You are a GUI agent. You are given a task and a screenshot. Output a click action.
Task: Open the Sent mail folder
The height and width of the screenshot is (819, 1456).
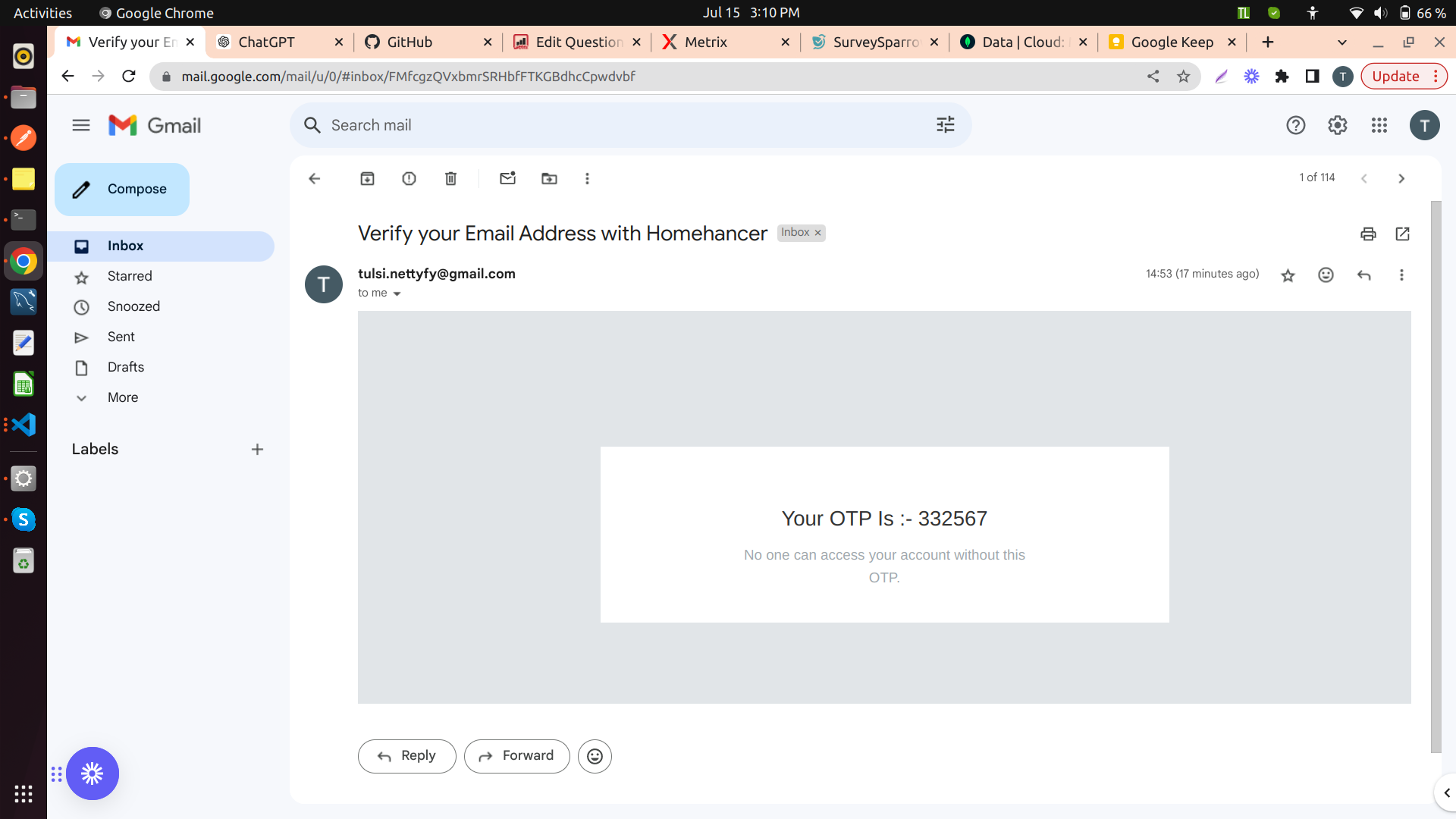tap(121, 337)
